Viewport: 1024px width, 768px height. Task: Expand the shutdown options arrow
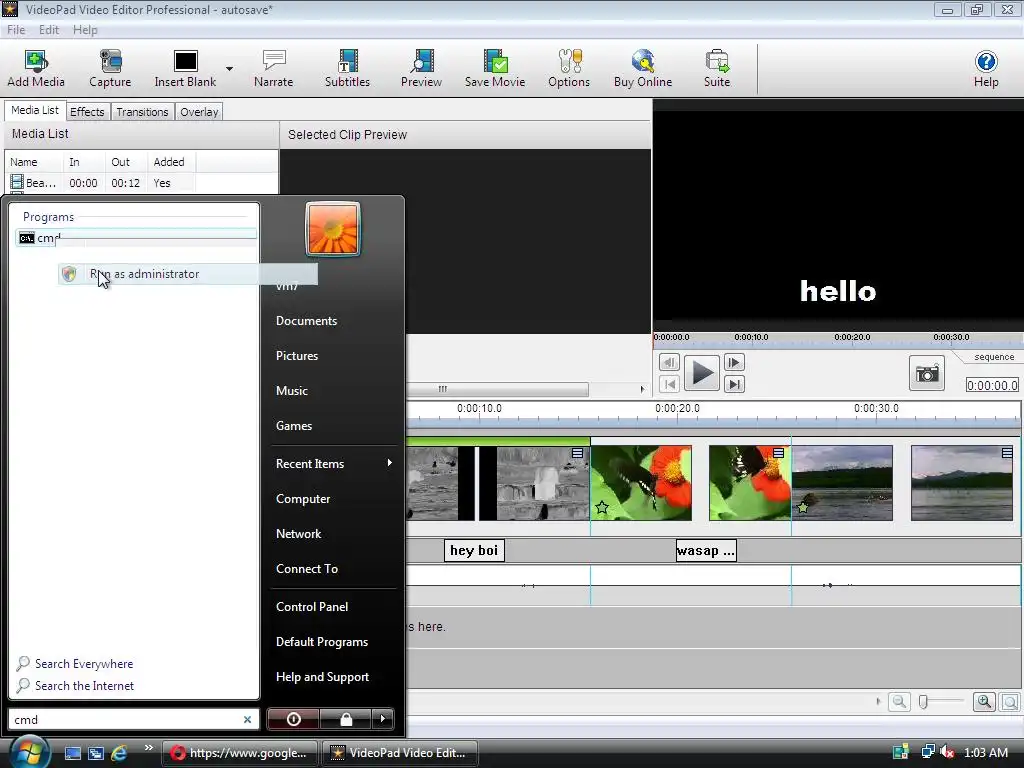click(x=383, y=719)
